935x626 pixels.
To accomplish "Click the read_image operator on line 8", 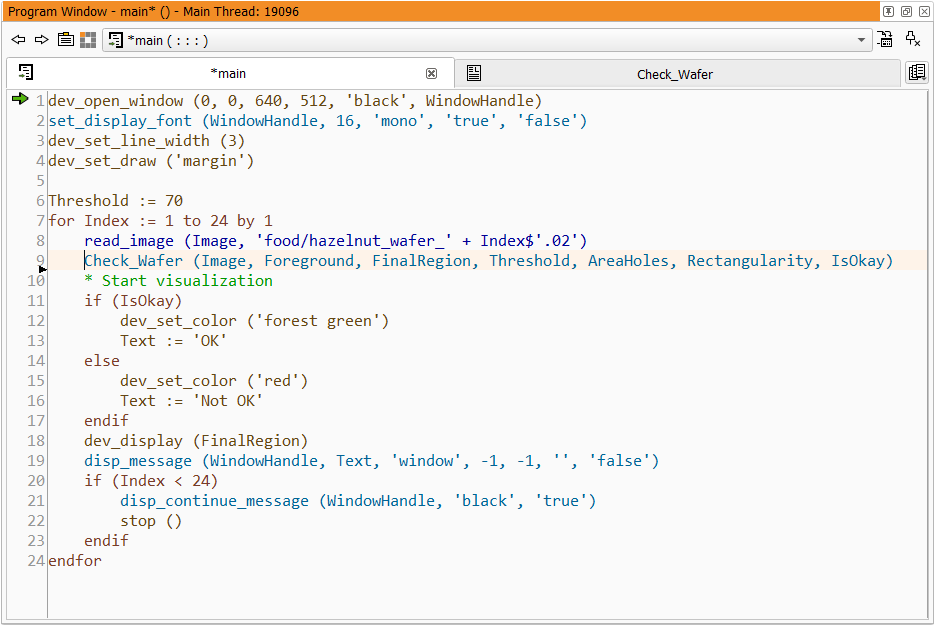I will pyautogui.click(x=129, y=241).
